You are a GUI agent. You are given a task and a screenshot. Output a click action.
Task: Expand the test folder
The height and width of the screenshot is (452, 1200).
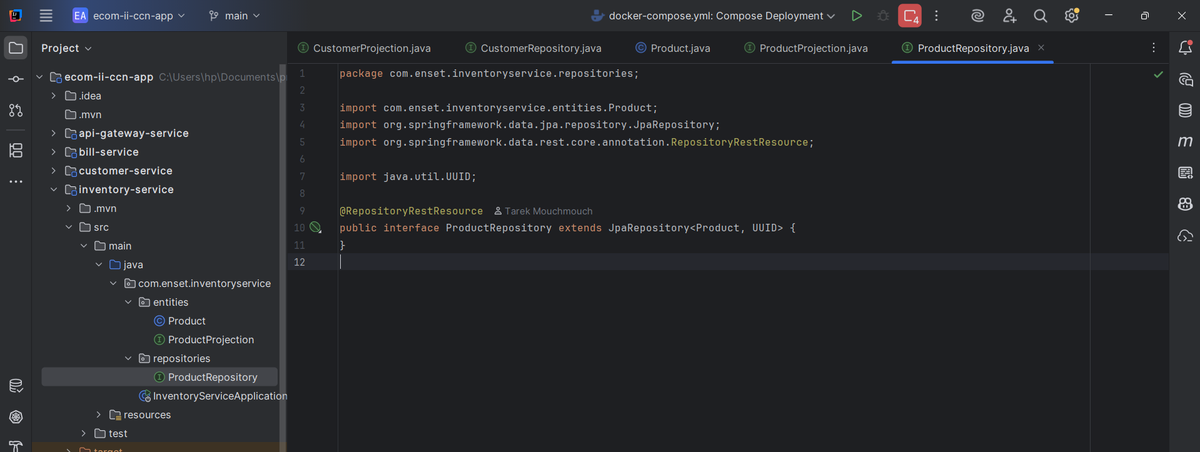coord(83,434)
